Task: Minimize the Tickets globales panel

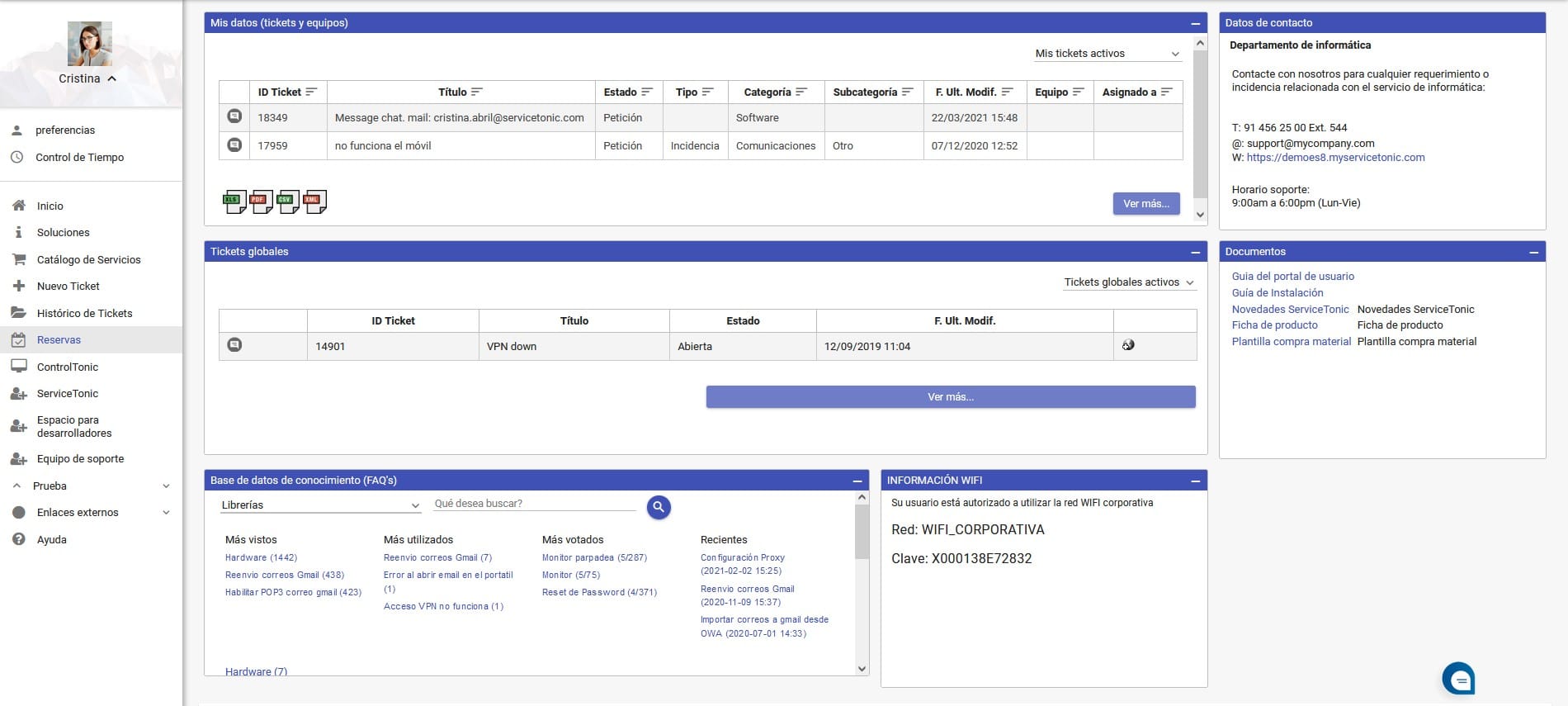Action: (x=1195, y=252)
